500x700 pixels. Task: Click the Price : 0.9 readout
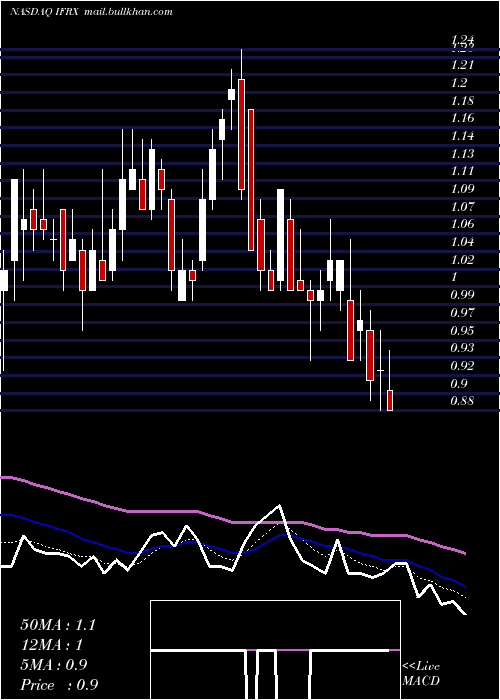(59, 685)
